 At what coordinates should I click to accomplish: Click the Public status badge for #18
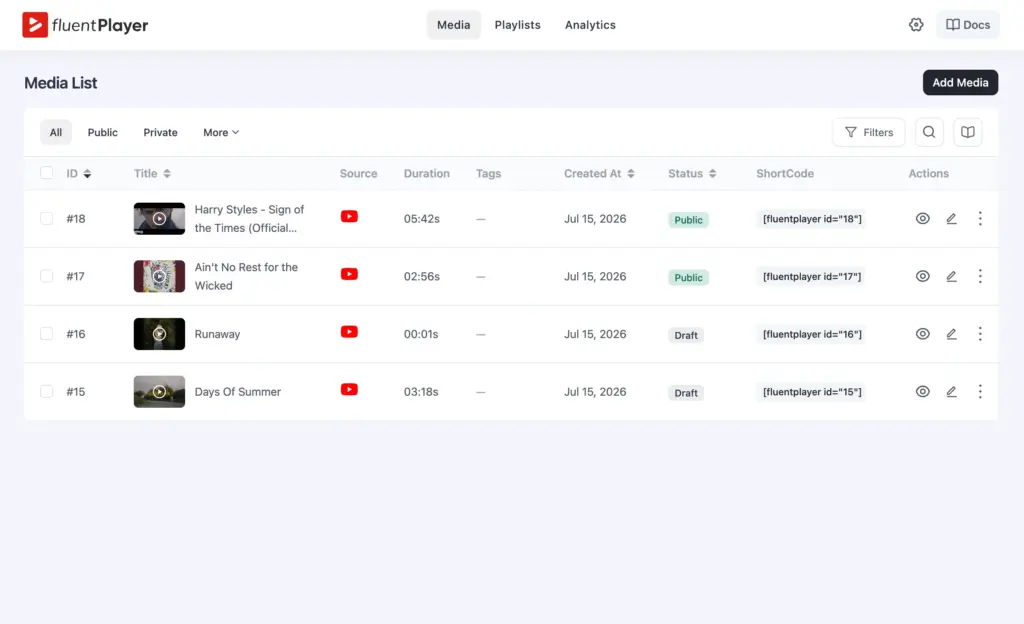pos(688,220)
